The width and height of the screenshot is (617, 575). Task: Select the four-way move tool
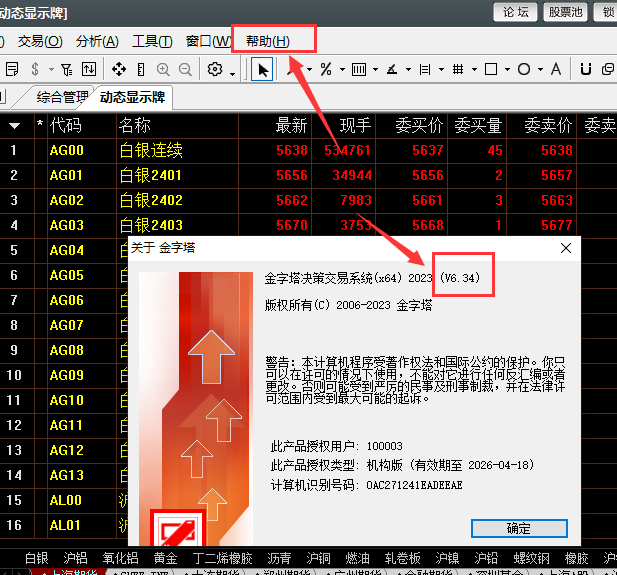[119, 70]
